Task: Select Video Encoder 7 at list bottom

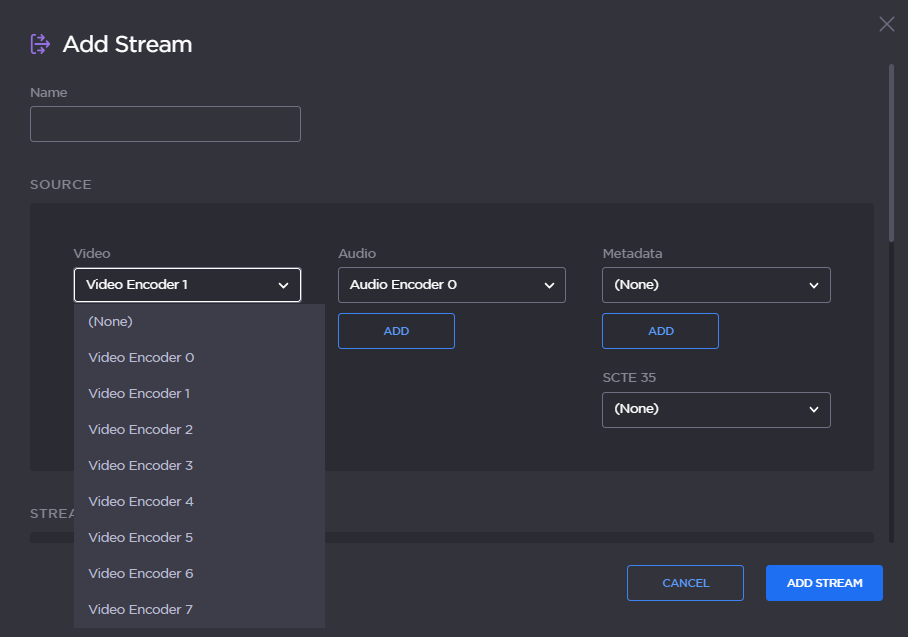Action: [x=140, y=609]
